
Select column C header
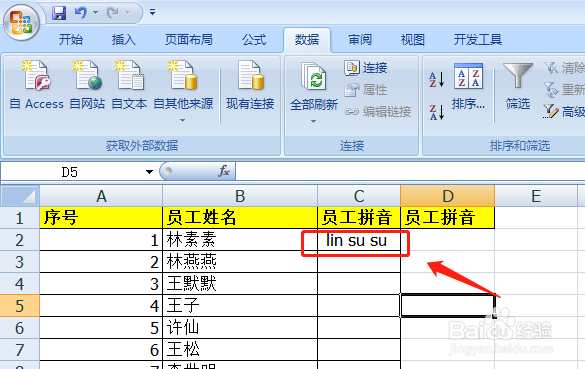[359, 196]
